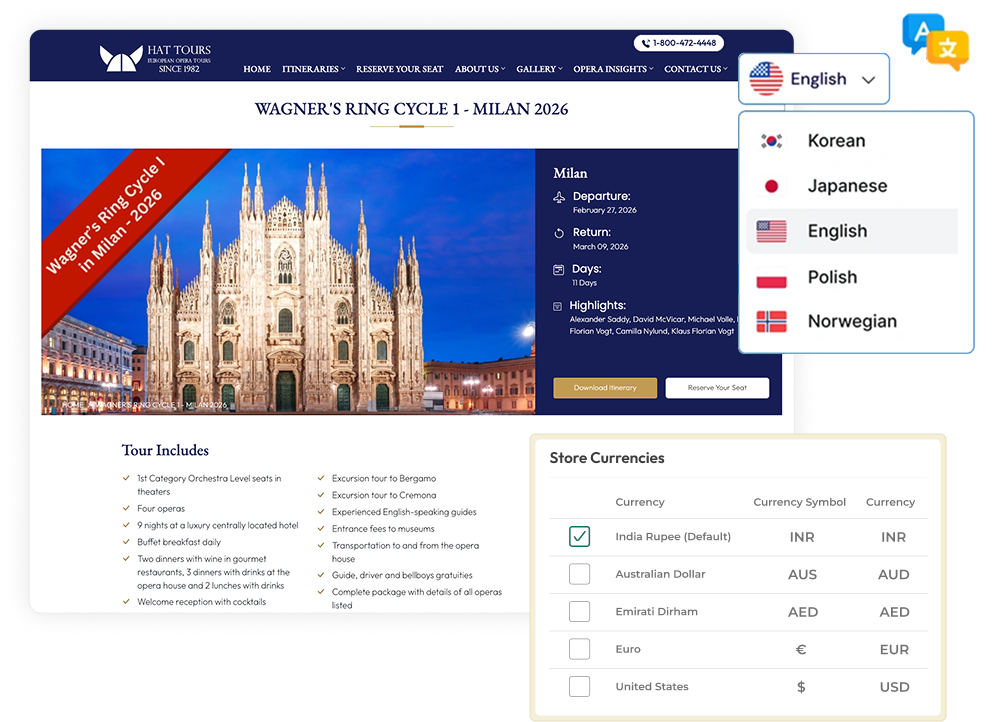Go to the Home page

click(257, 69)
